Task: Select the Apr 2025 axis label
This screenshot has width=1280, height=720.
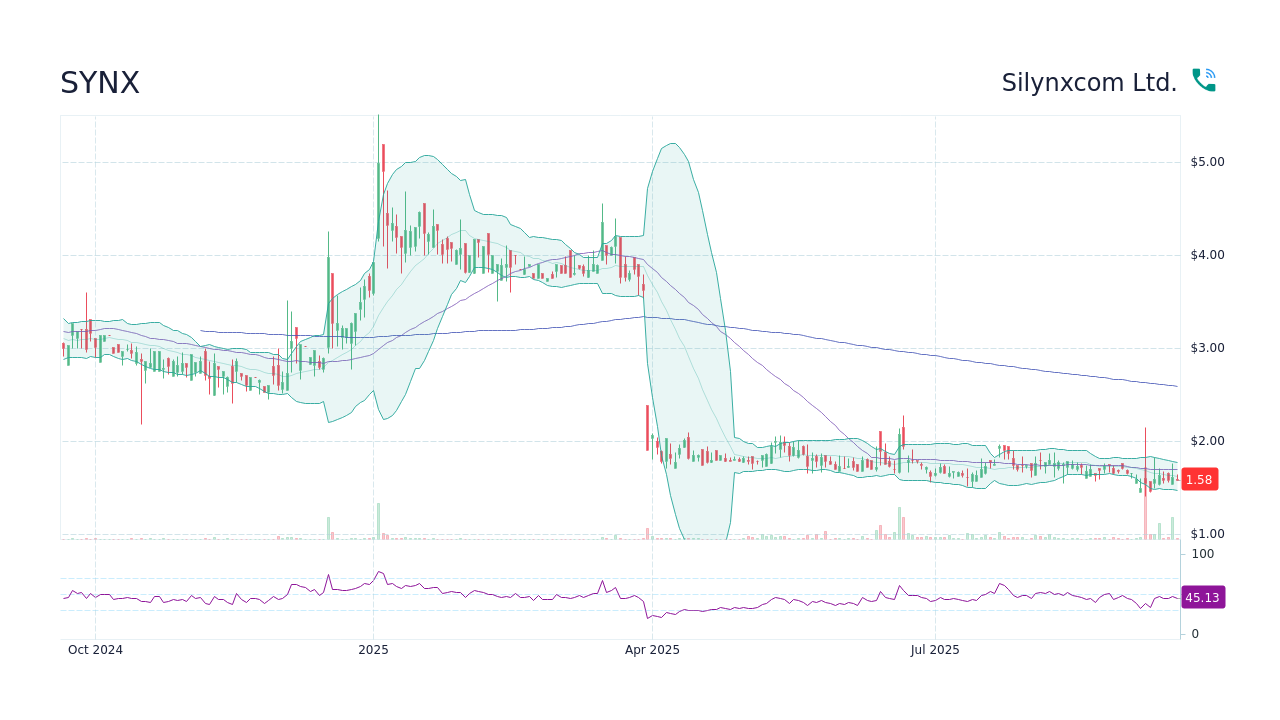Action: click(x=652, y=649)
